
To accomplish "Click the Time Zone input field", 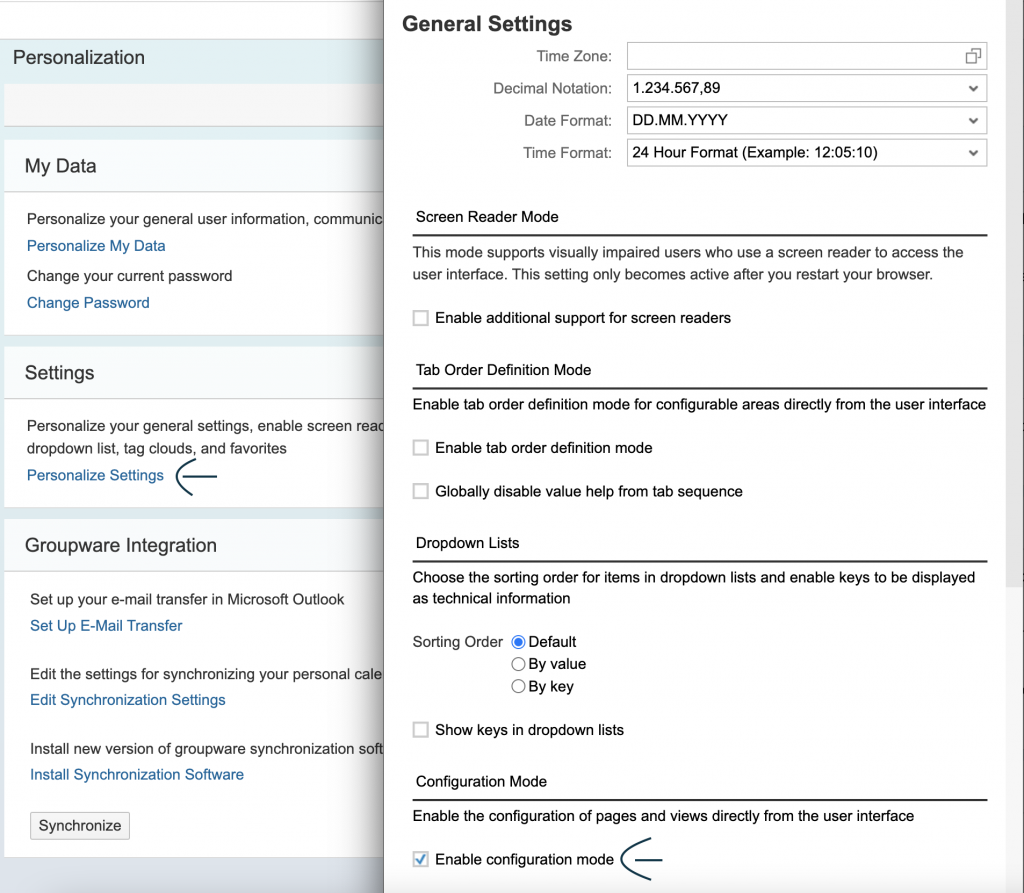I will [x=807, y=56].
